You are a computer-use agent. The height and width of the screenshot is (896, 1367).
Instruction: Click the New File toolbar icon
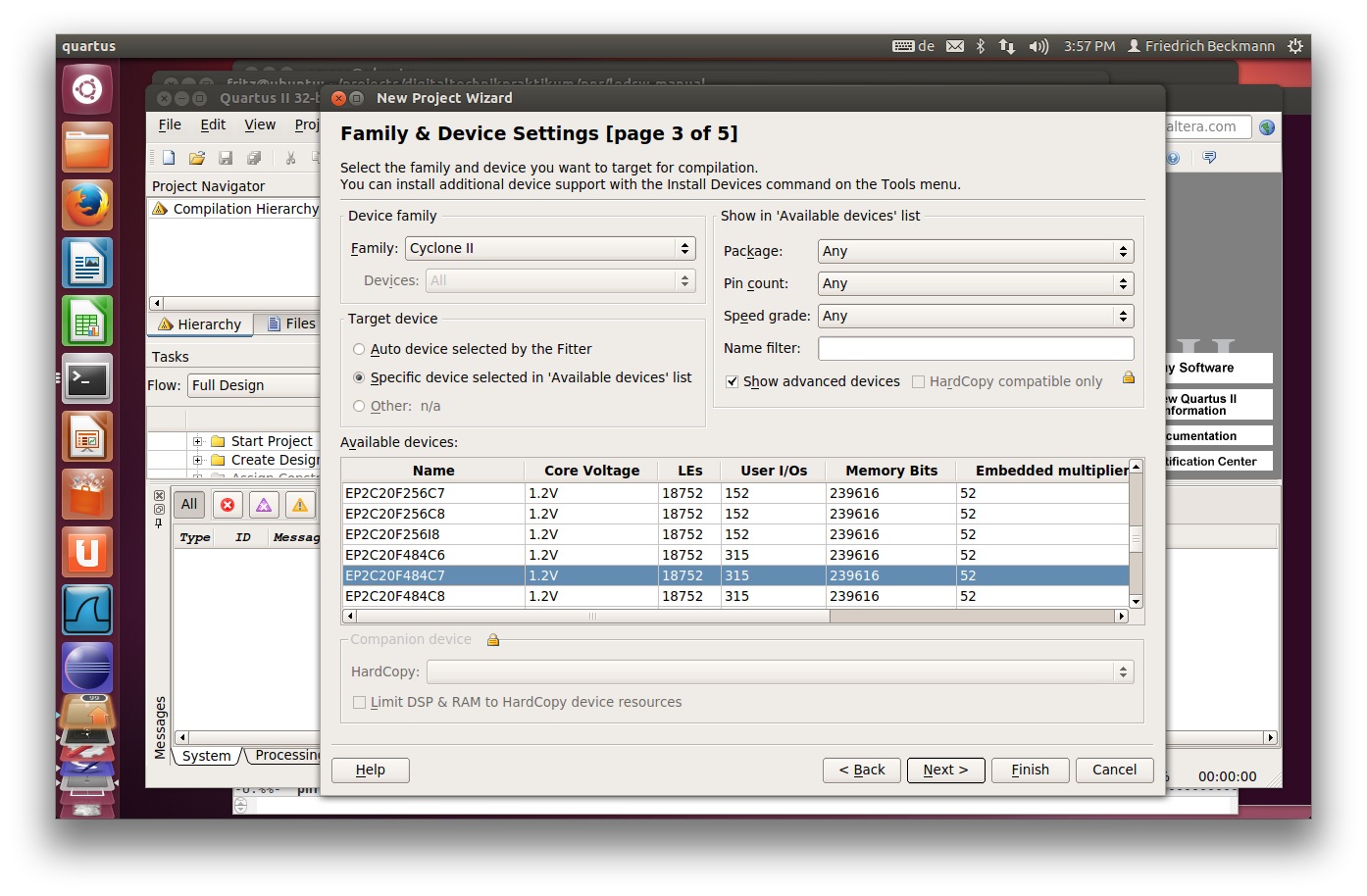click(x=169, y=158)
